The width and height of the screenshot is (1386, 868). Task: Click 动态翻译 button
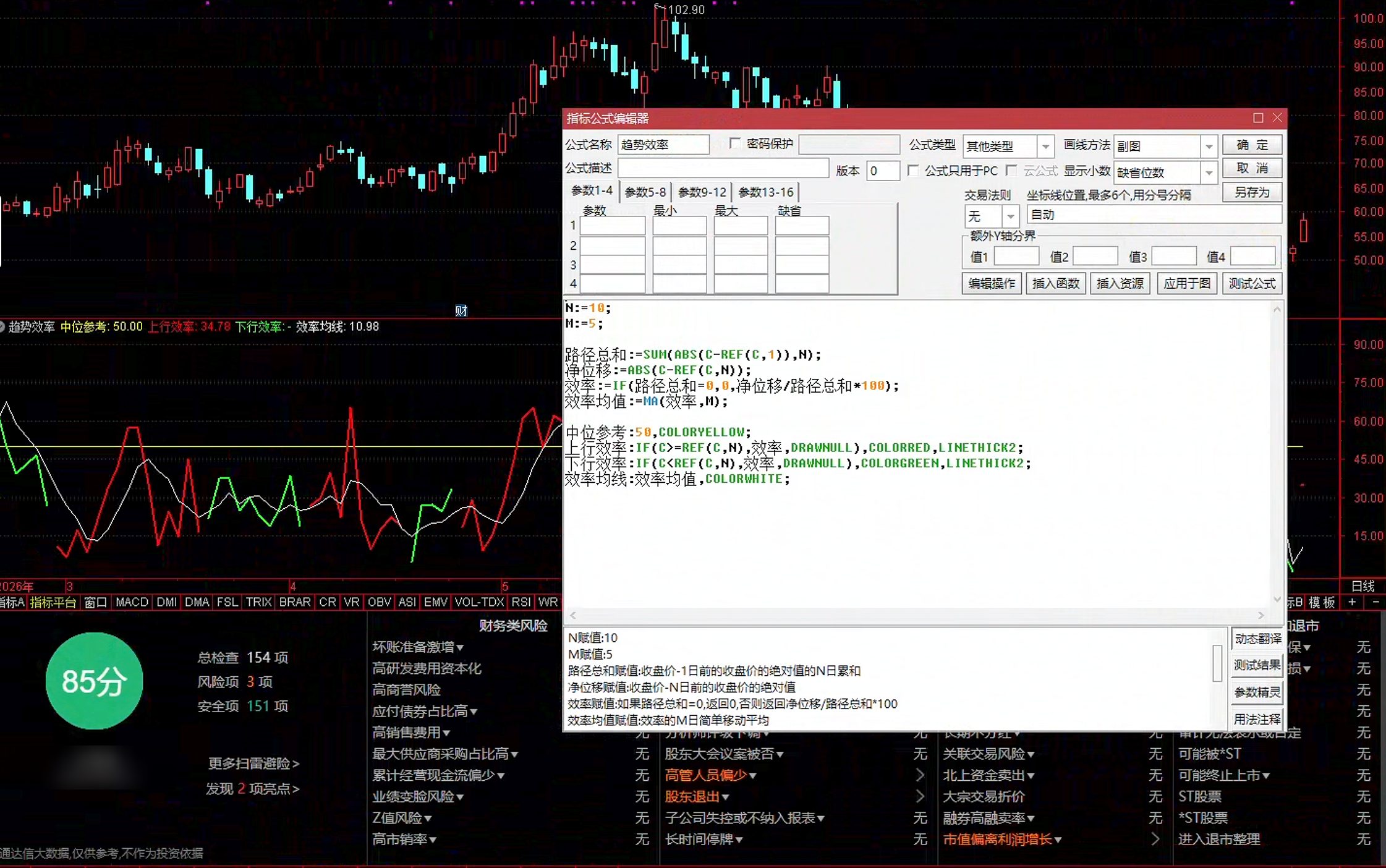[1257, 639]
